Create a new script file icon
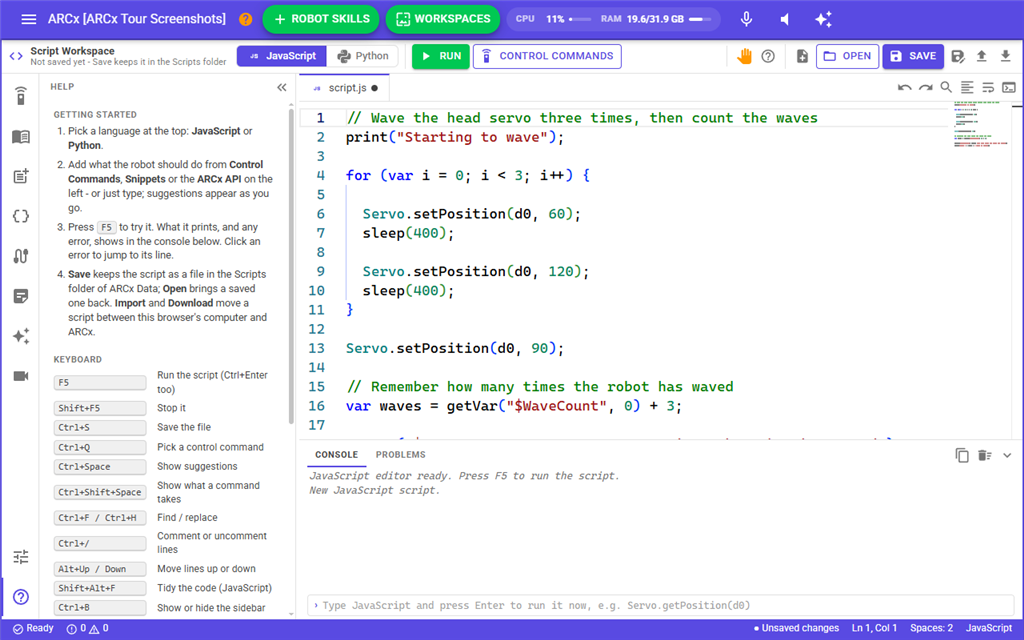This screenshot has width=1024, height=640. pos(802,56)
